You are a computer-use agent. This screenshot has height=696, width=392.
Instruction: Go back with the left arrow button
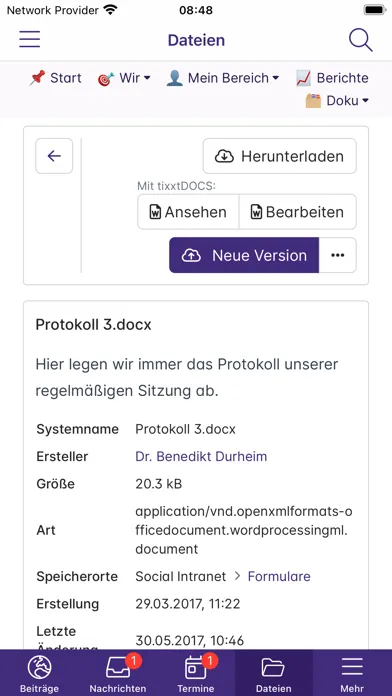point(54,156)
